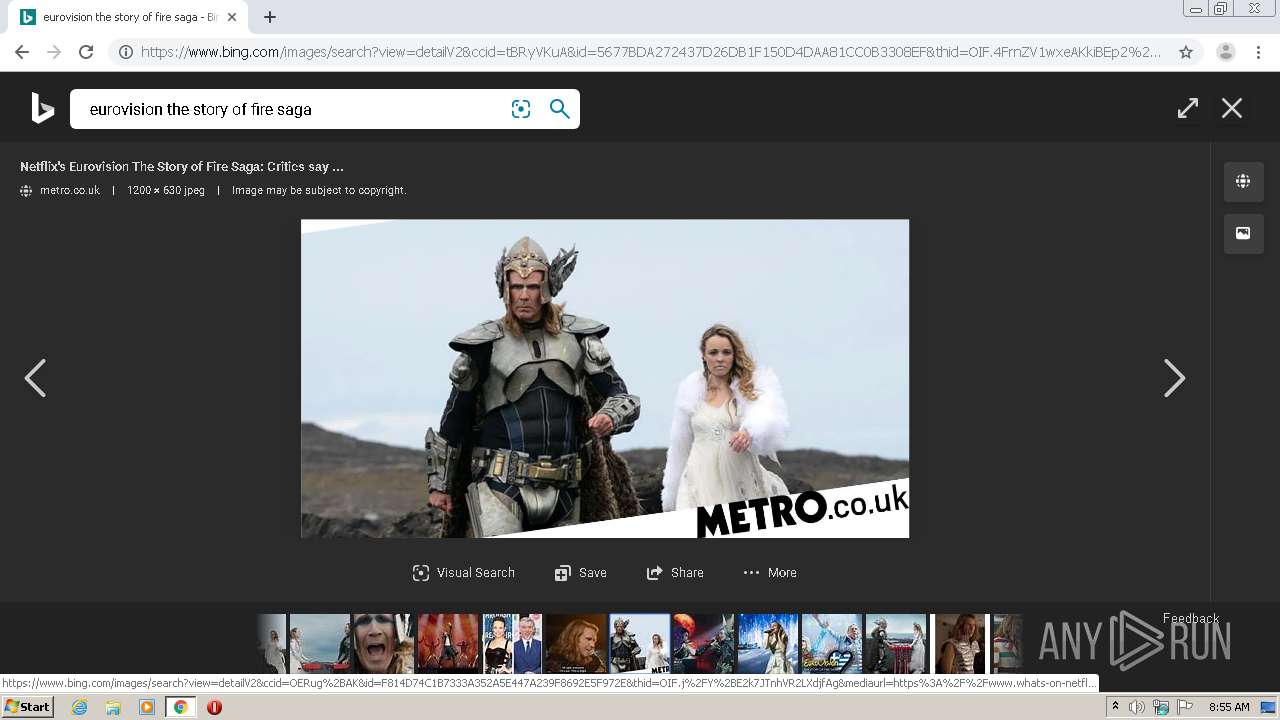
Task: Open media player from taskbar
Action: click(x=147, y=707)
